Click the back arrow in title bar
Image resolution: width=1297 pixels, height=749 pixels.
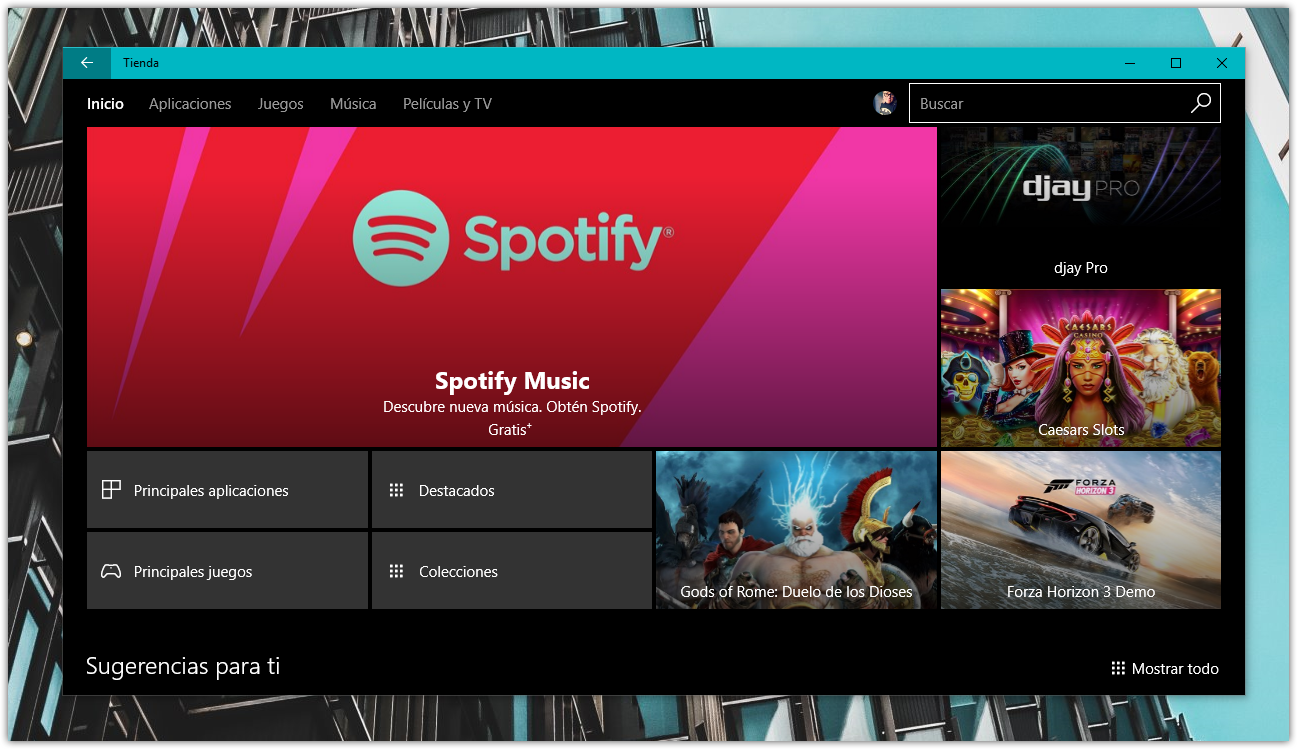[87, 63]
